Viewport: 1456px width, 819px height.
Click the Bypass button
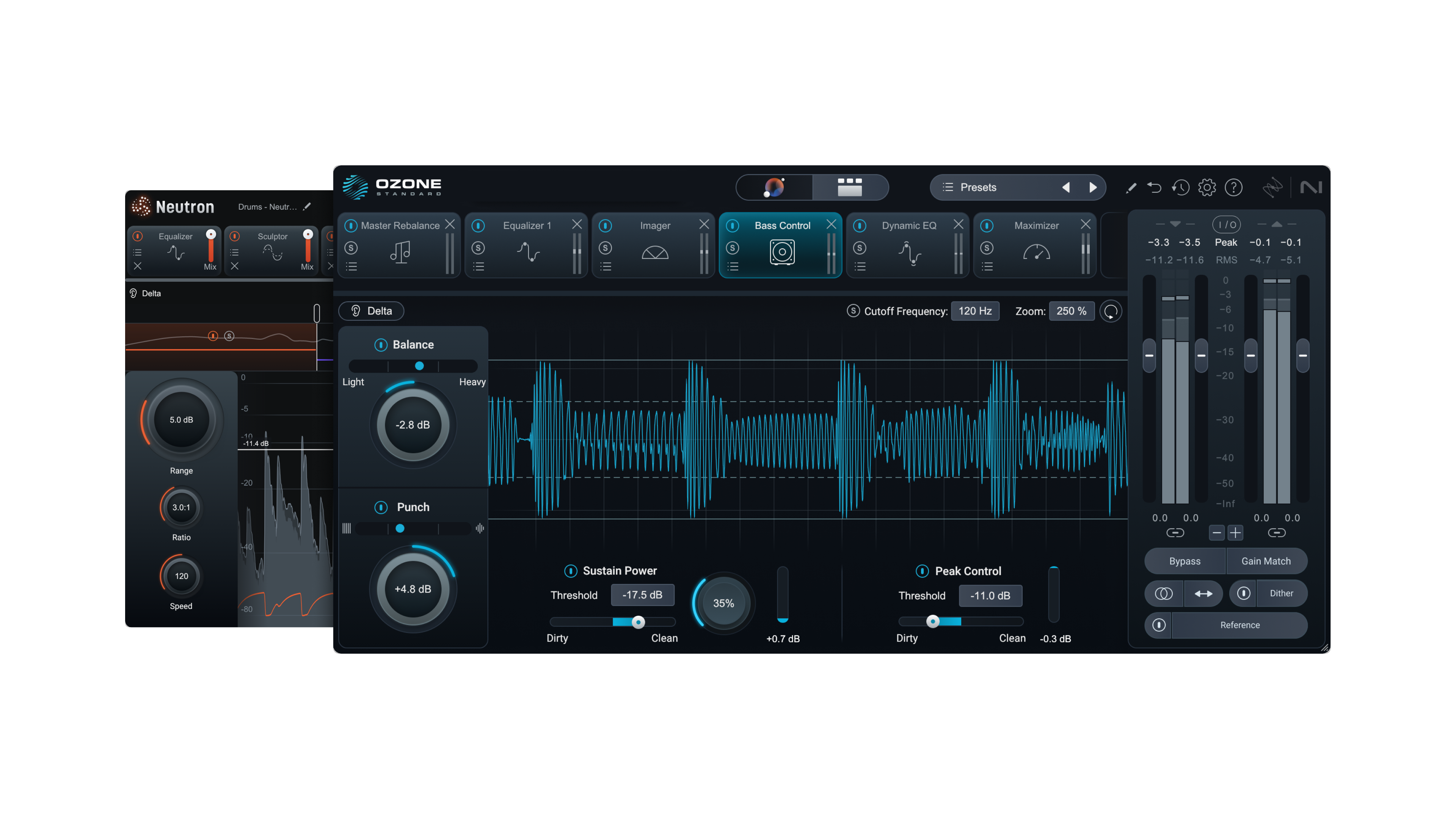[x=1185, y=561]
